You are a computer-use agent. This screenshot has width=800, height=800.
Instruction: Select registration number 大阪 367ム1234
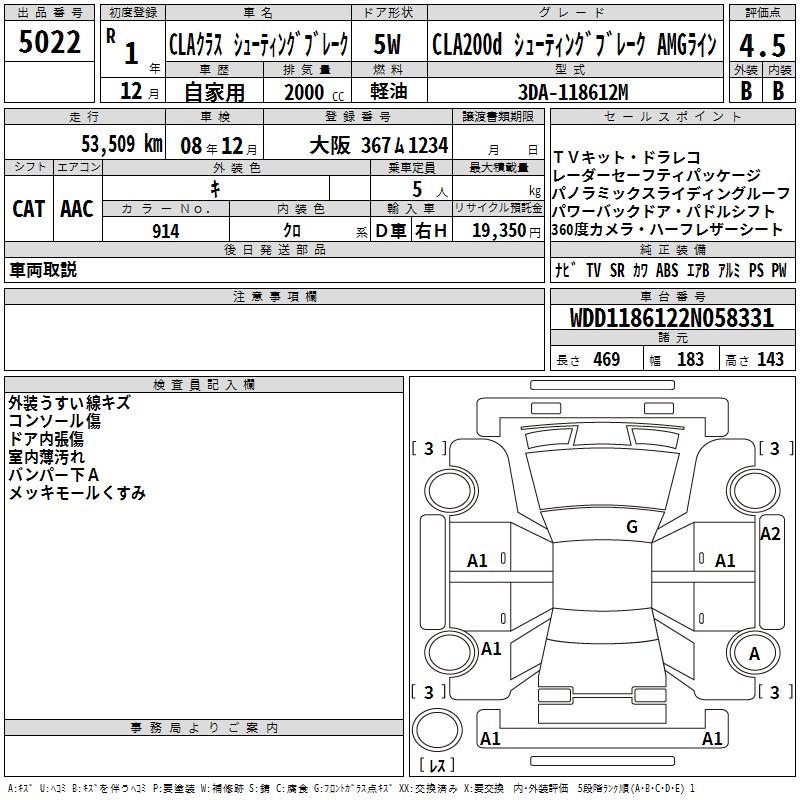(379, 145)
